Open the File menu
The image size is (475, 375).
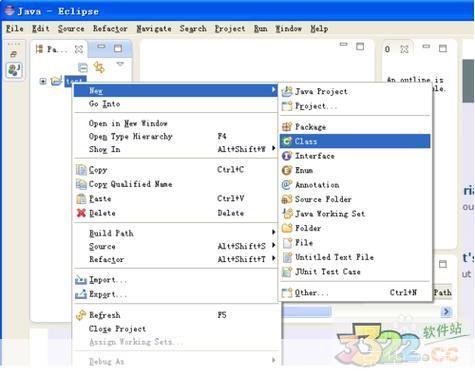coord(15,29)
